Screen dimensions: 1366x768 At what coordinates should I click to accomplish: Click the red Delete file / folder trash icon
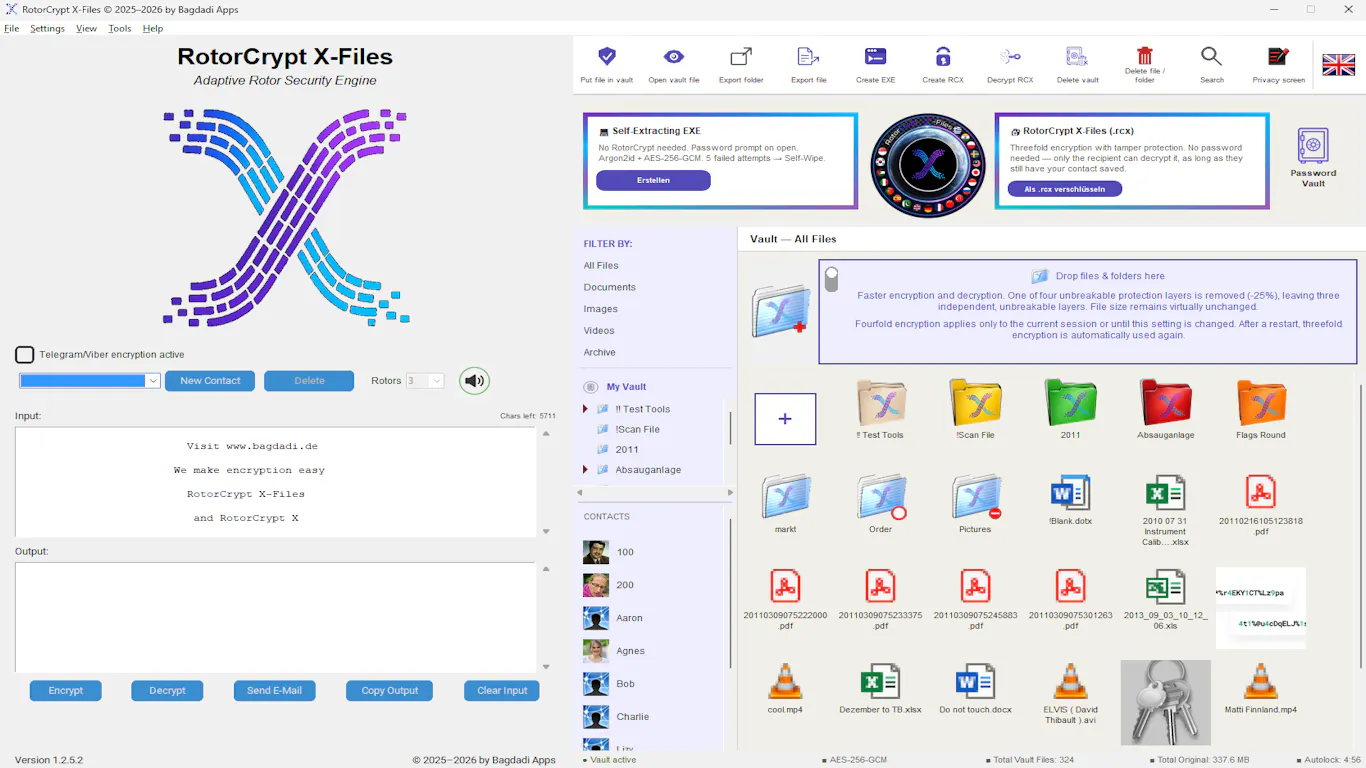click(x=1145, y=56)
